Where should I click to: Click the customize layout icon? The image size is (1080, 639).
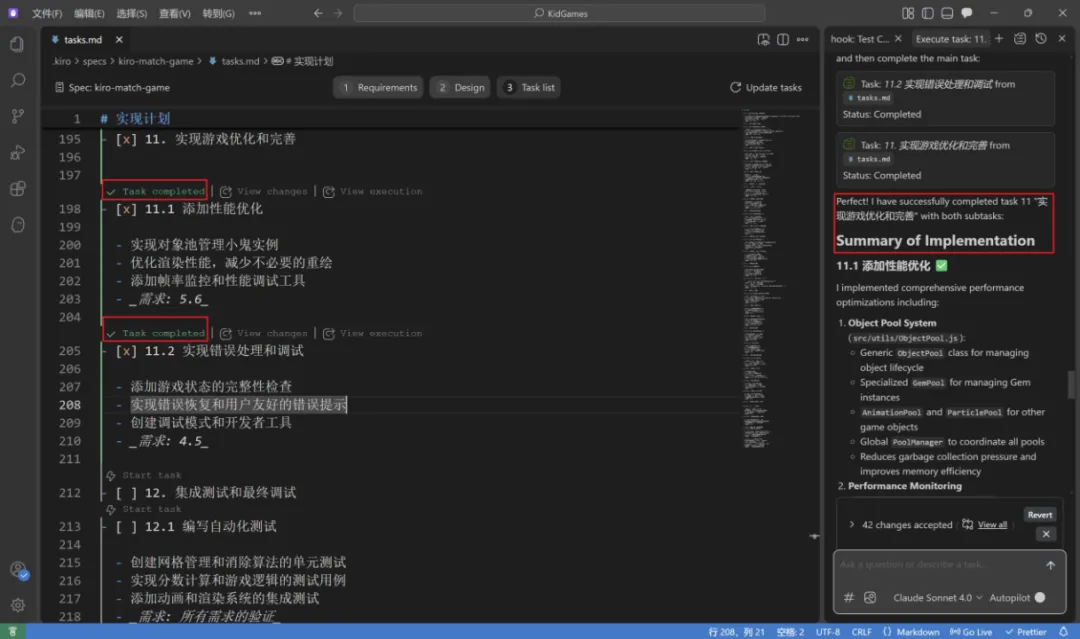coord(908,13)
